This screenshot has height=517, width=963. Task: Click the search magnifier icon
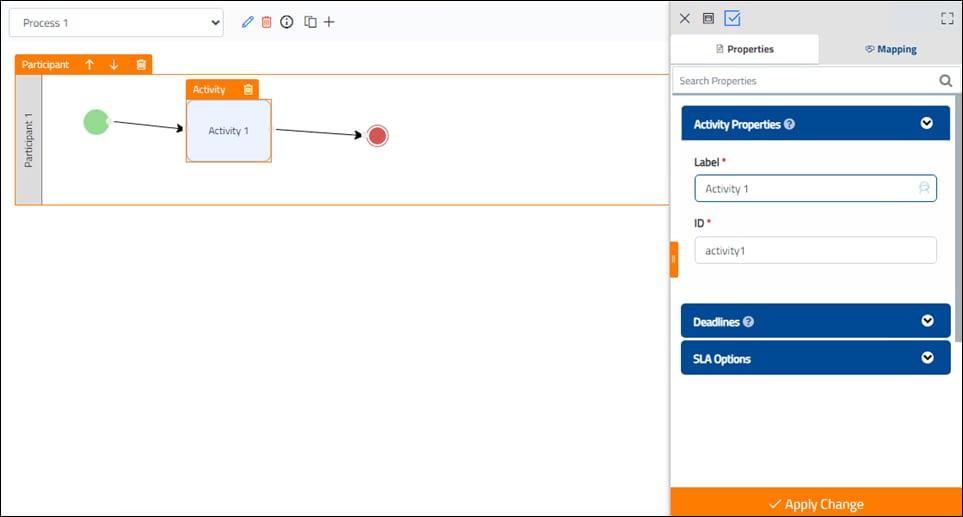tap(946, 80)
